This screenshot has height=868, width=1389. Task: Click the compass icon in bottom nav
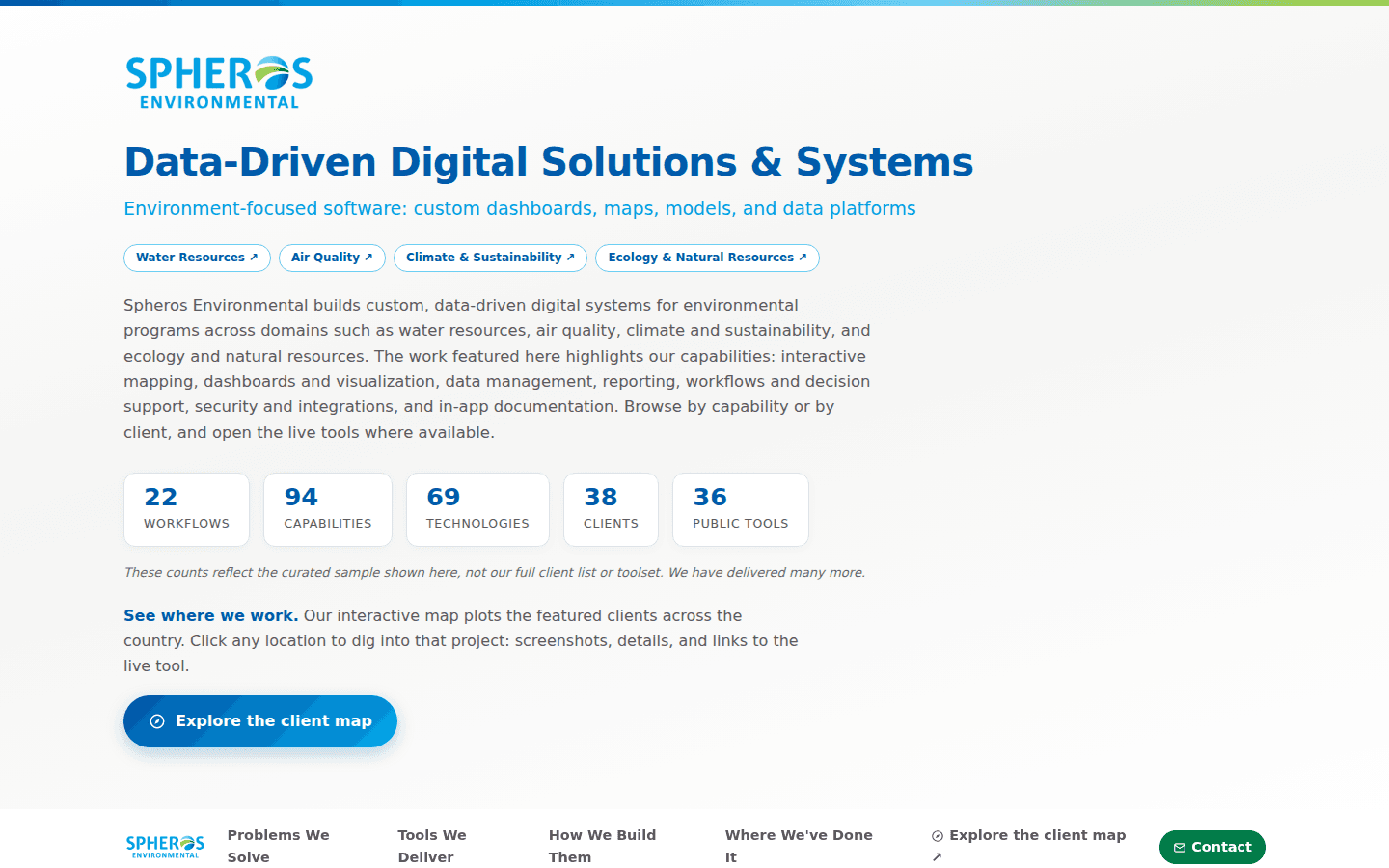pos(938,836)
